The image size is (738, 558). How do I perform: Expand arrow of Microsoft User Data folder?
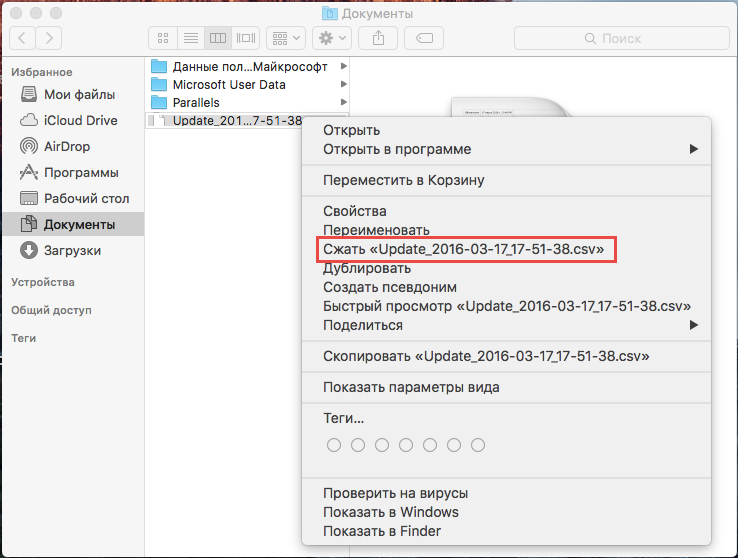pos(344,84)
